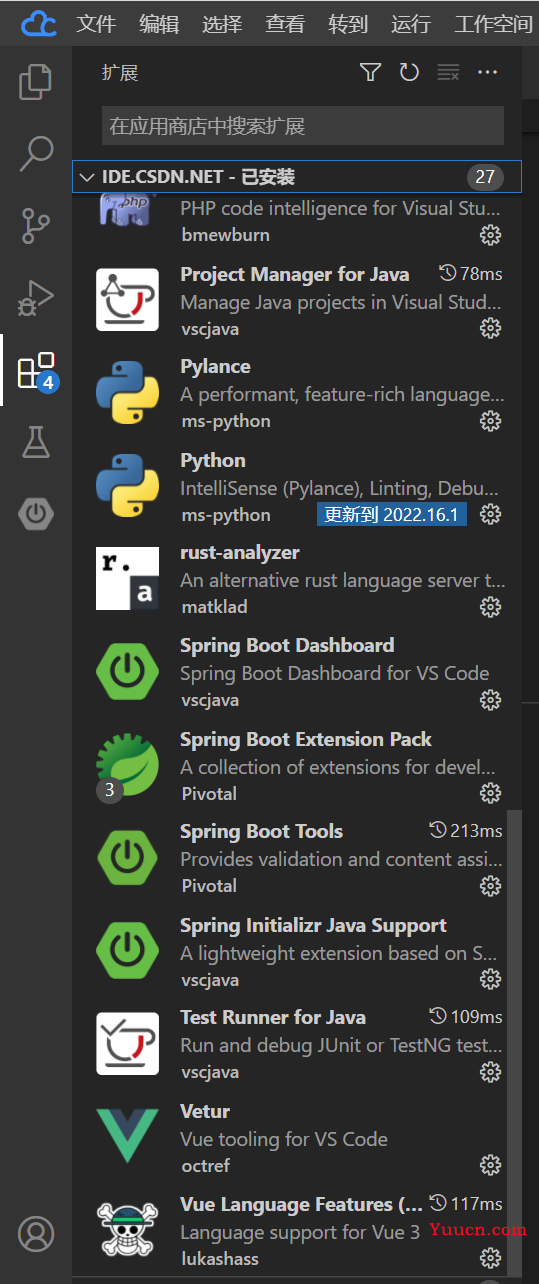
Task: Open the Run and Debug view
Action: coord(36,298)
